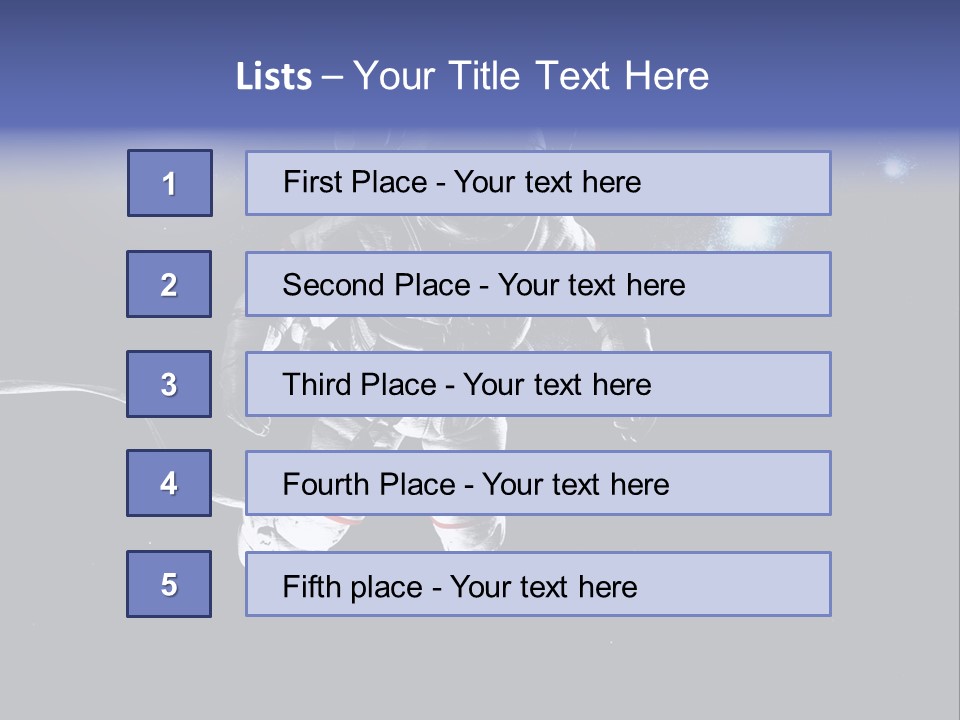The width and height of the screenshot is (960, 720).
Task: Click the bold word Lists in title
Action: click(274, 76)
